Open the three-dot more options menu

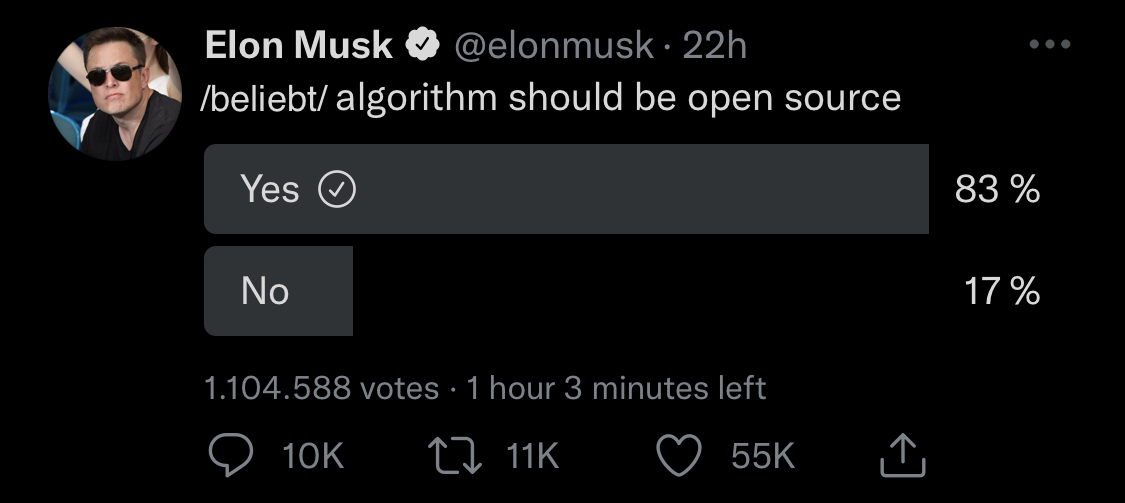[x=1050, y=44]
